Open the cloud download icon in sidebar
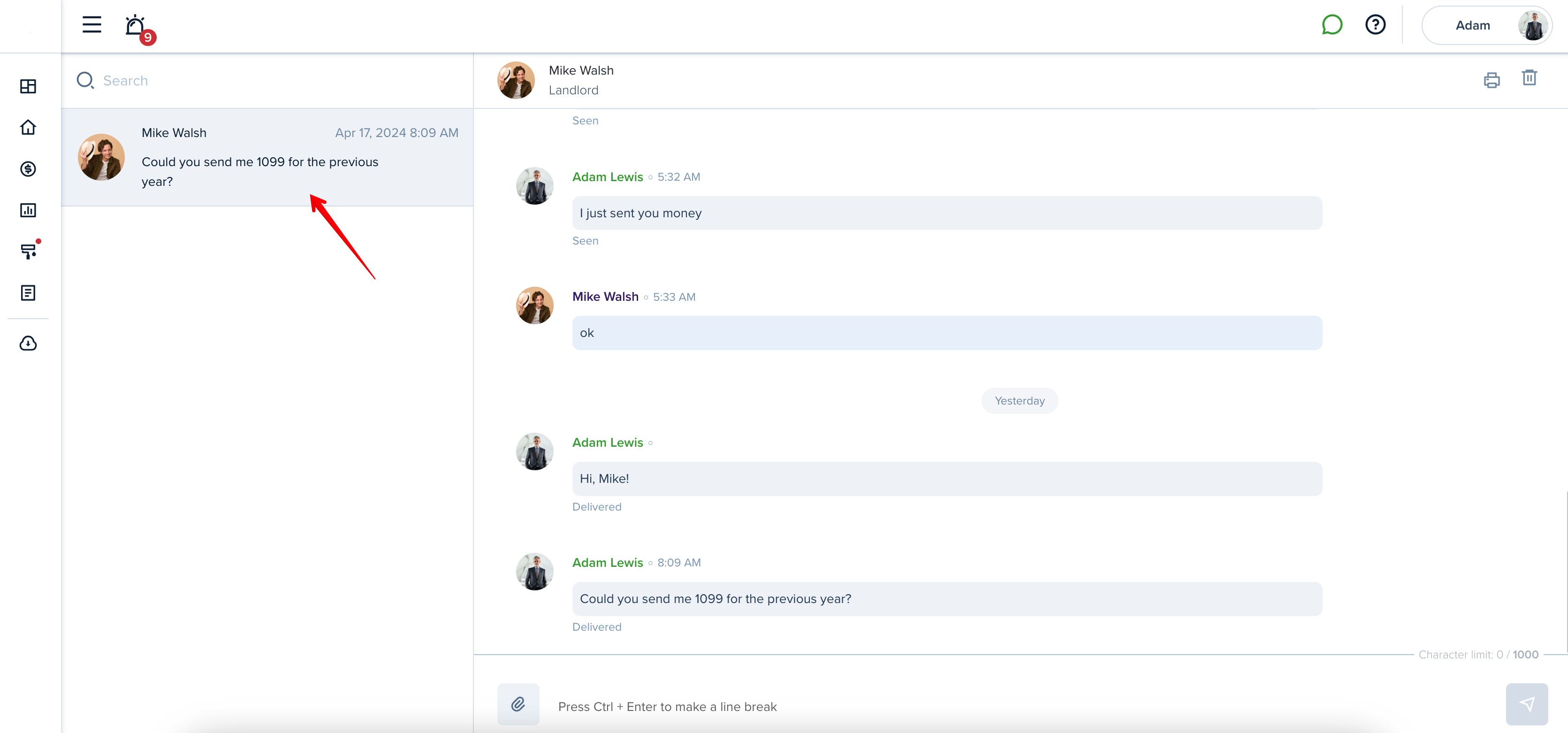Viewport: 1568px width, 733px height. (x=28, y=344)
